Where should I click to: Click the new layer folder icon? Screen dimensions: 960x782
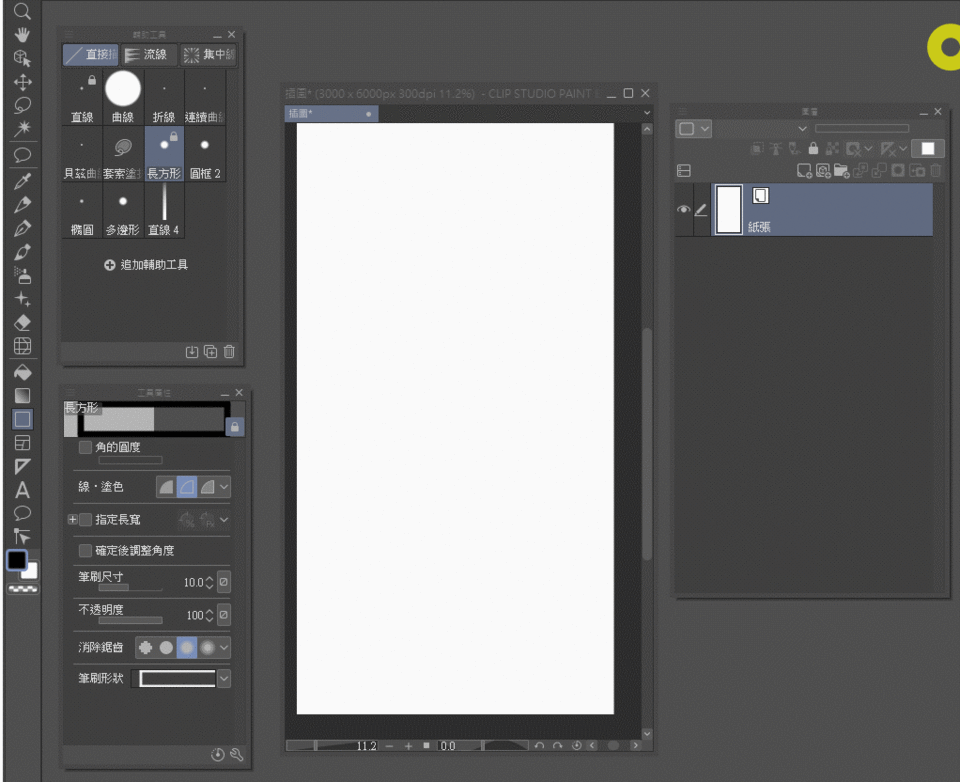841,171
